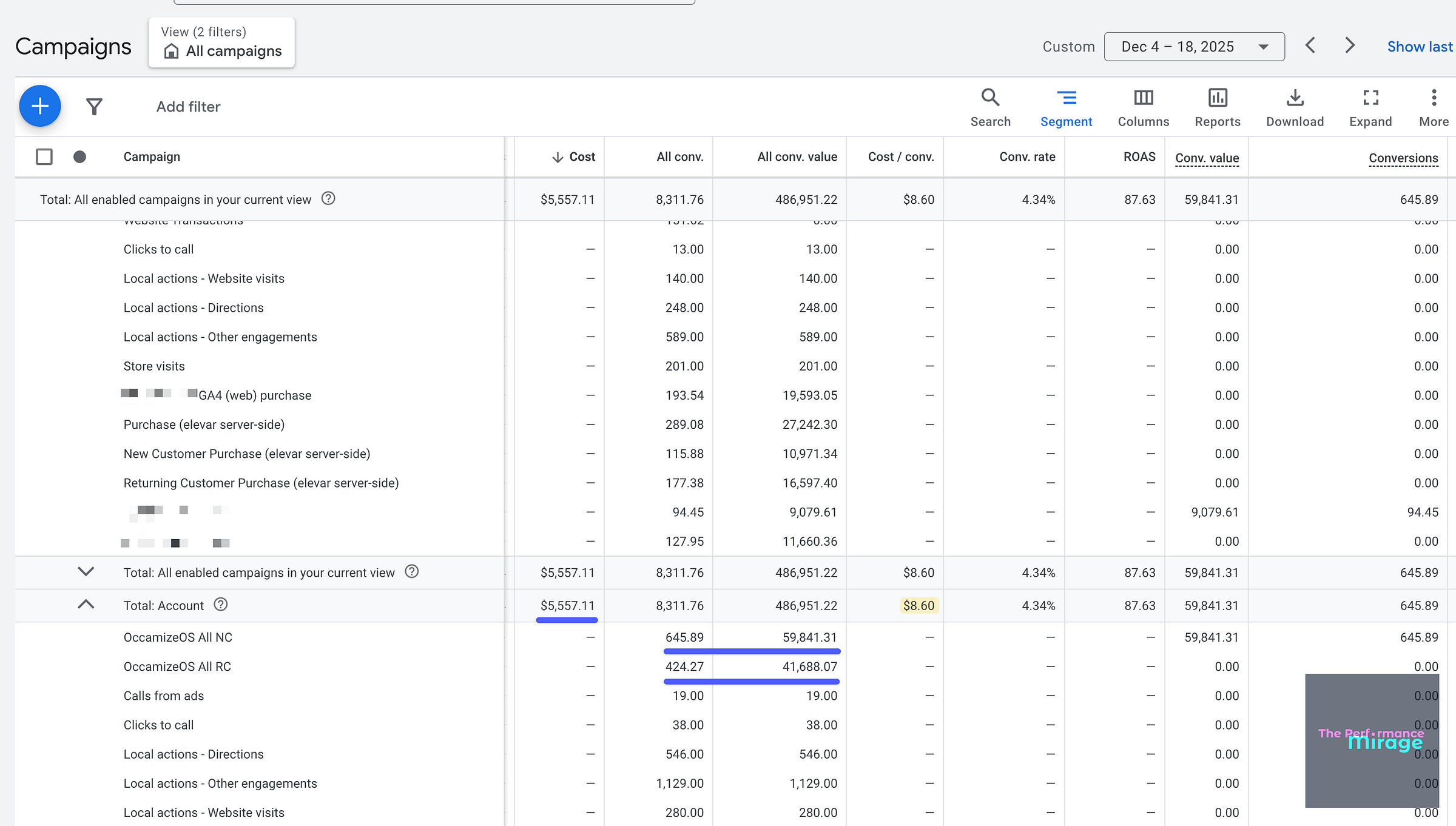The height and width of the screenshot is (826, 1456).
Task: Open the All campaigns view selector
Action: coord(222,42)
